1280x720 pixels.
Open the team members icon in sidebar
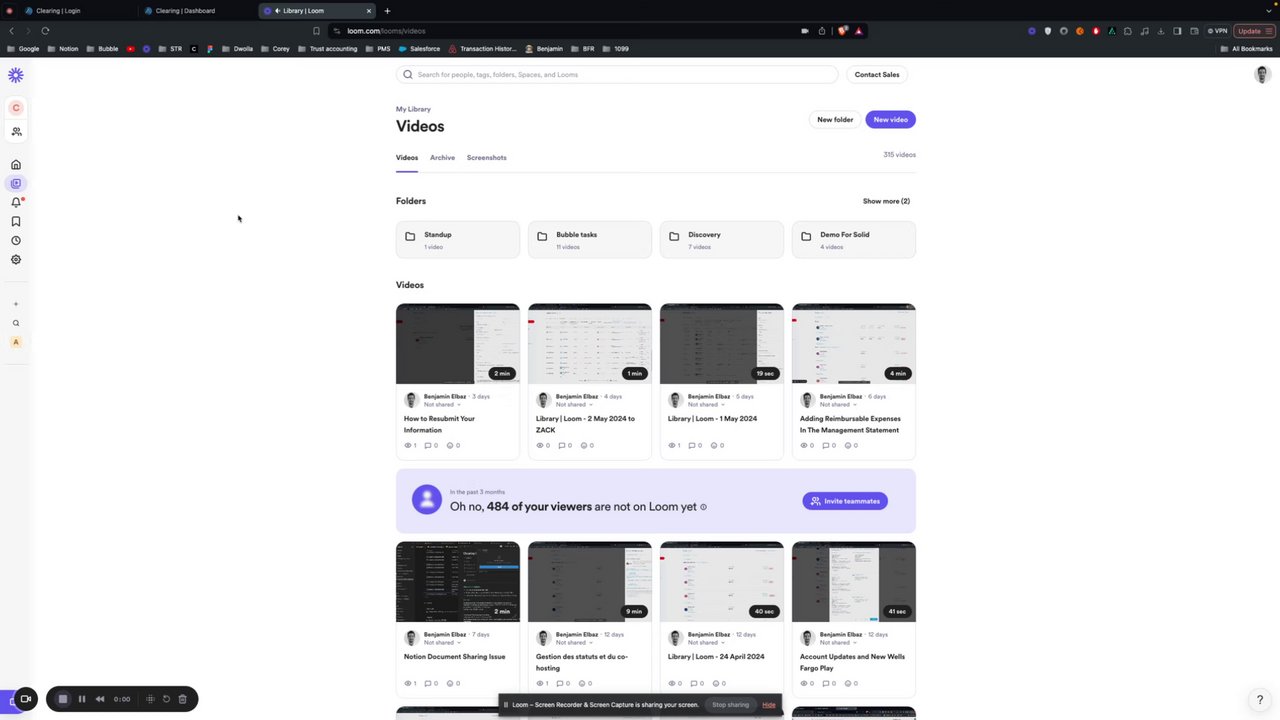16,132
